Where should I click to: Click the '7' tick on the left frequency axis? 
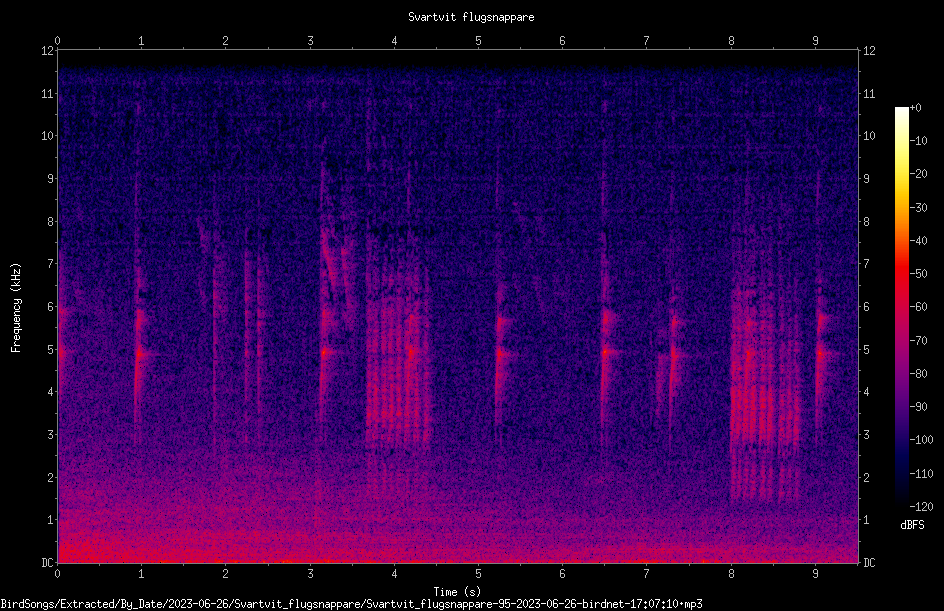(51, 264)
